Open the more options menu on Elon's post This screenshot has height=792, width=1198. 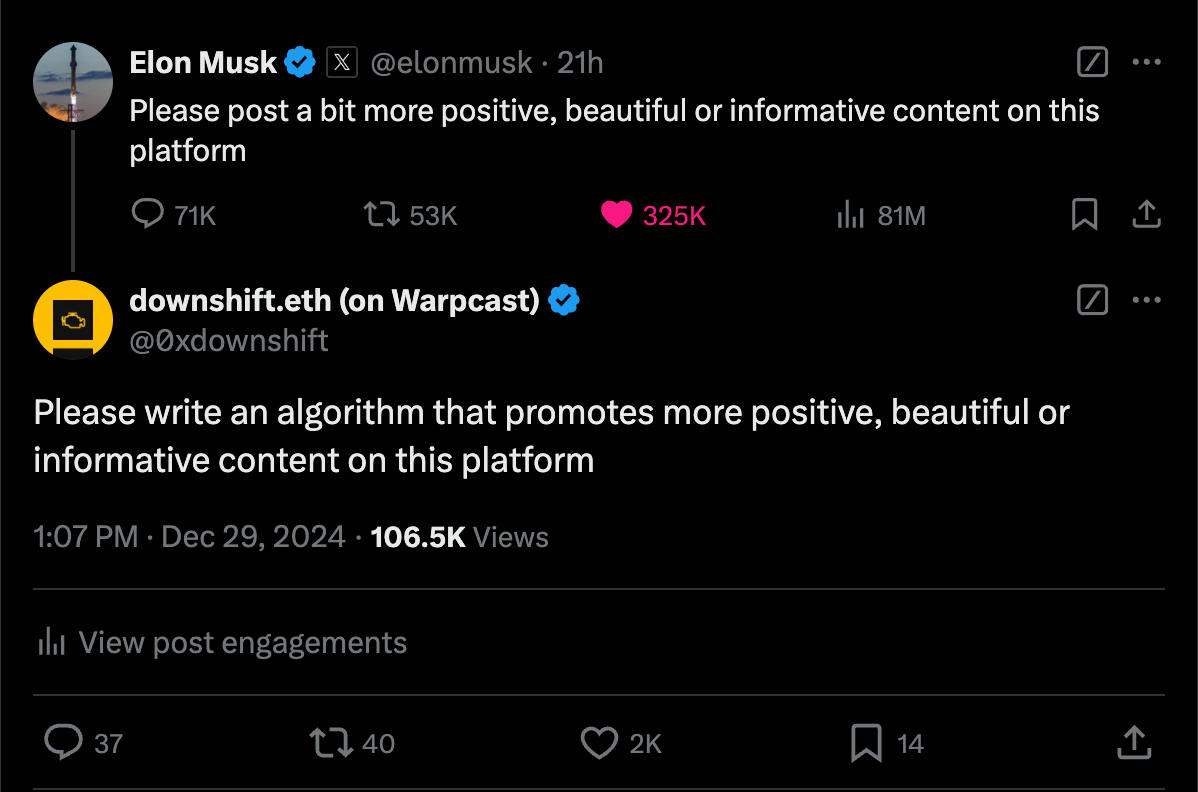coord(1147,62)
